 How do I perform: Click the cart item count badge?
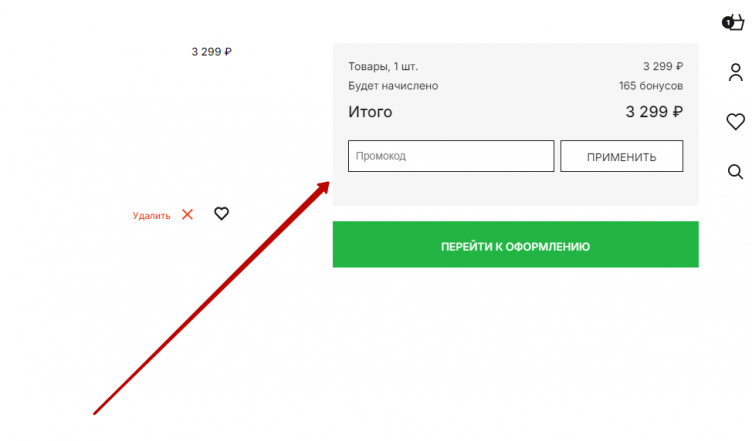coord(727,22)
